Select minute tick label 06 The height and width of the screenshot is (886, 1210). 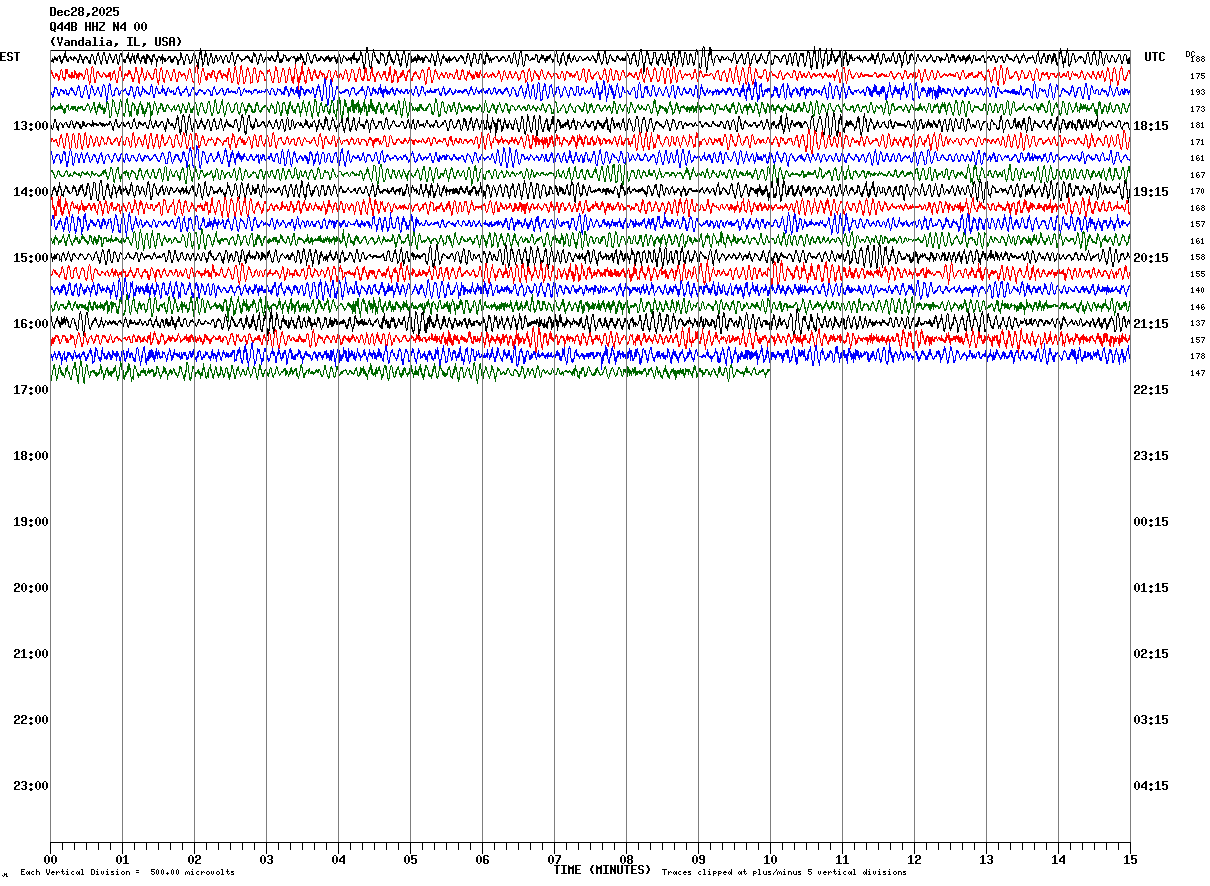(482, 860)
